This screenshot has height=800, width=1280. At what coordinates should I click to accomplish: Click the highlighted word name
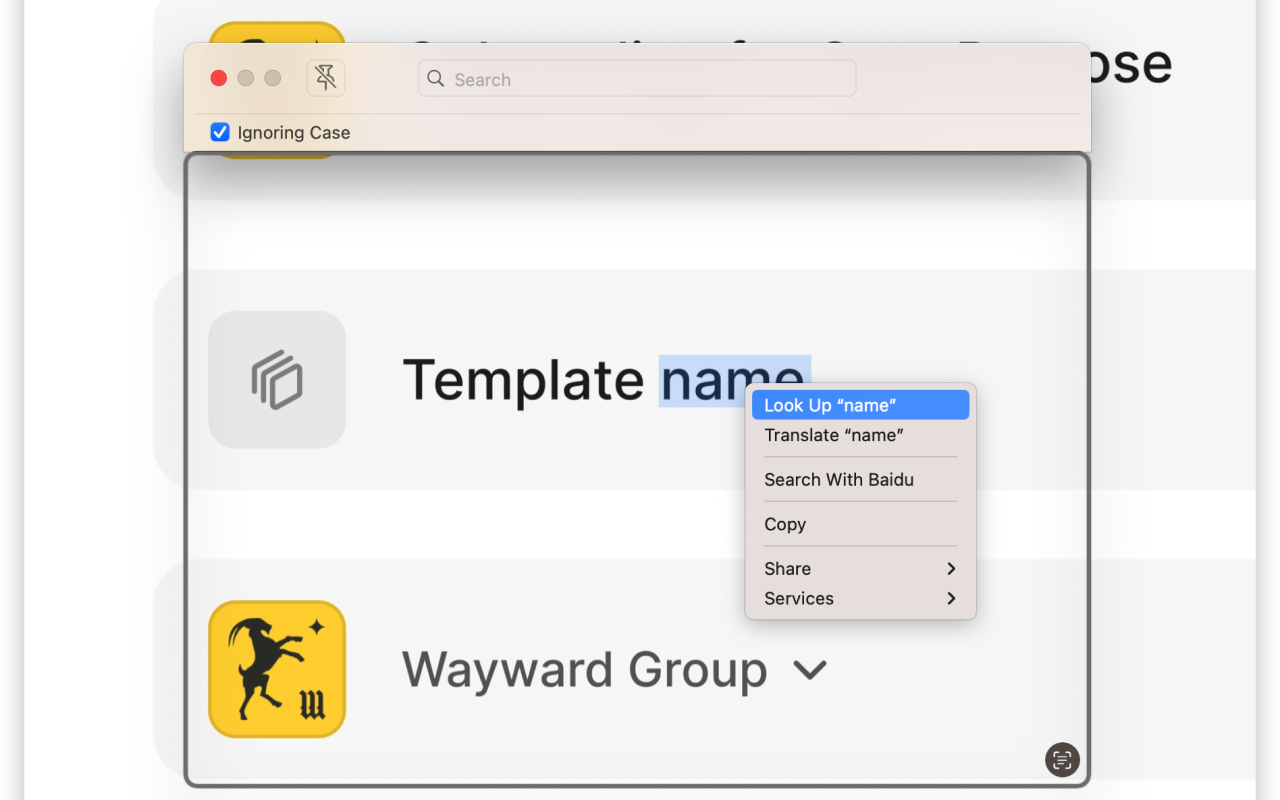pos(734,381)
